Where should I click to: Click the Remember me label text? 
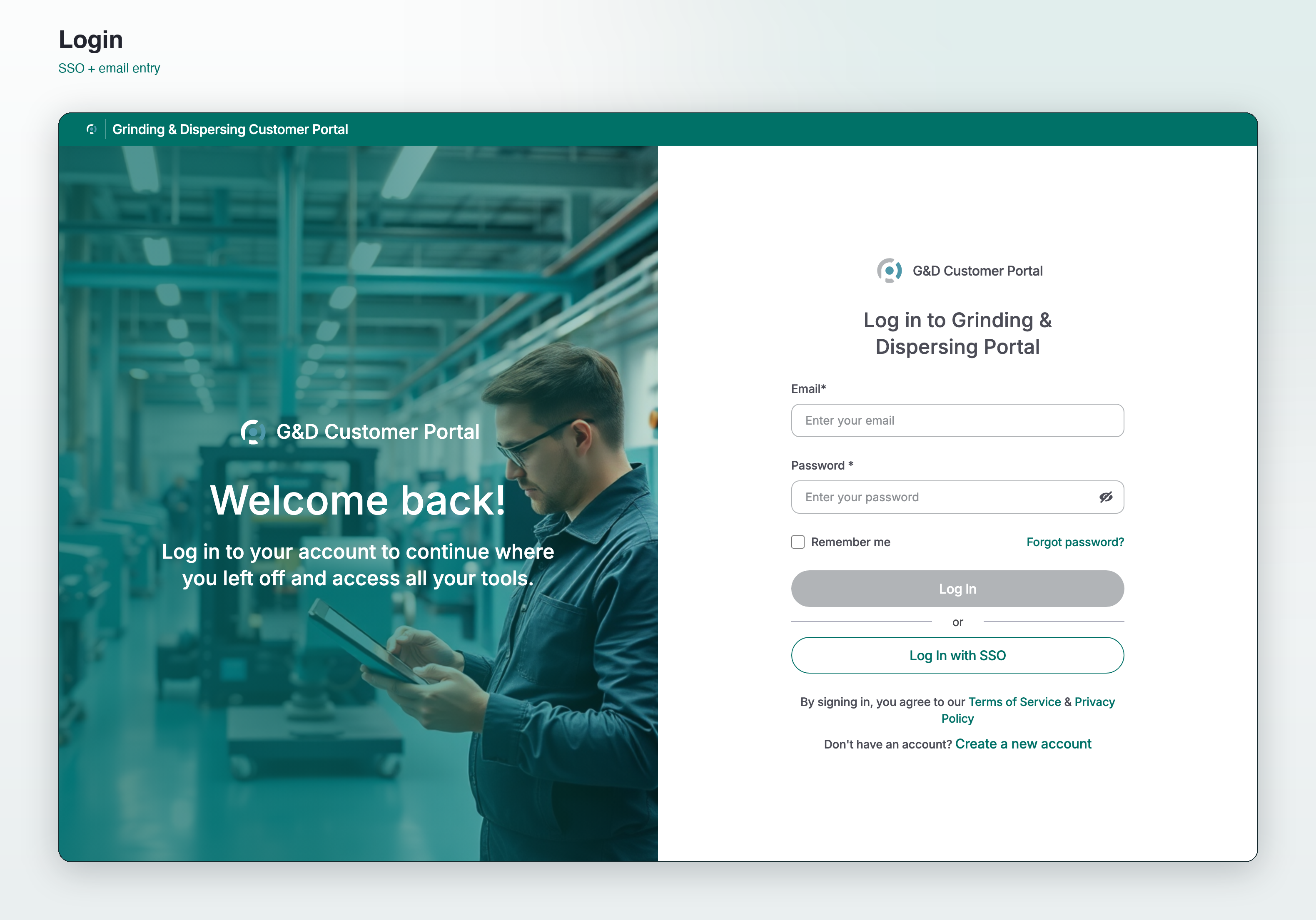click(x=850, y=542)
